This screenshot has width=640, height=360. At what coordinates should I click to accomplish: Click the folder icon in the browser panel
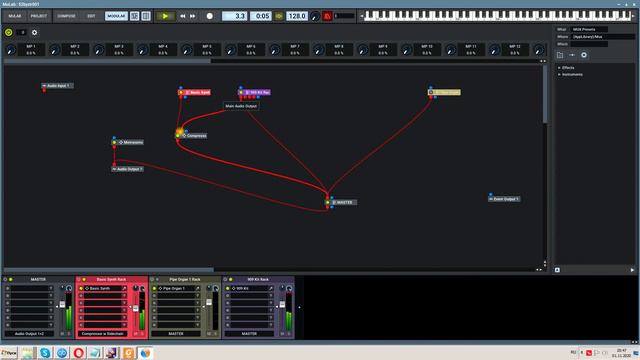pyautogui.click(x=560, y=55)
